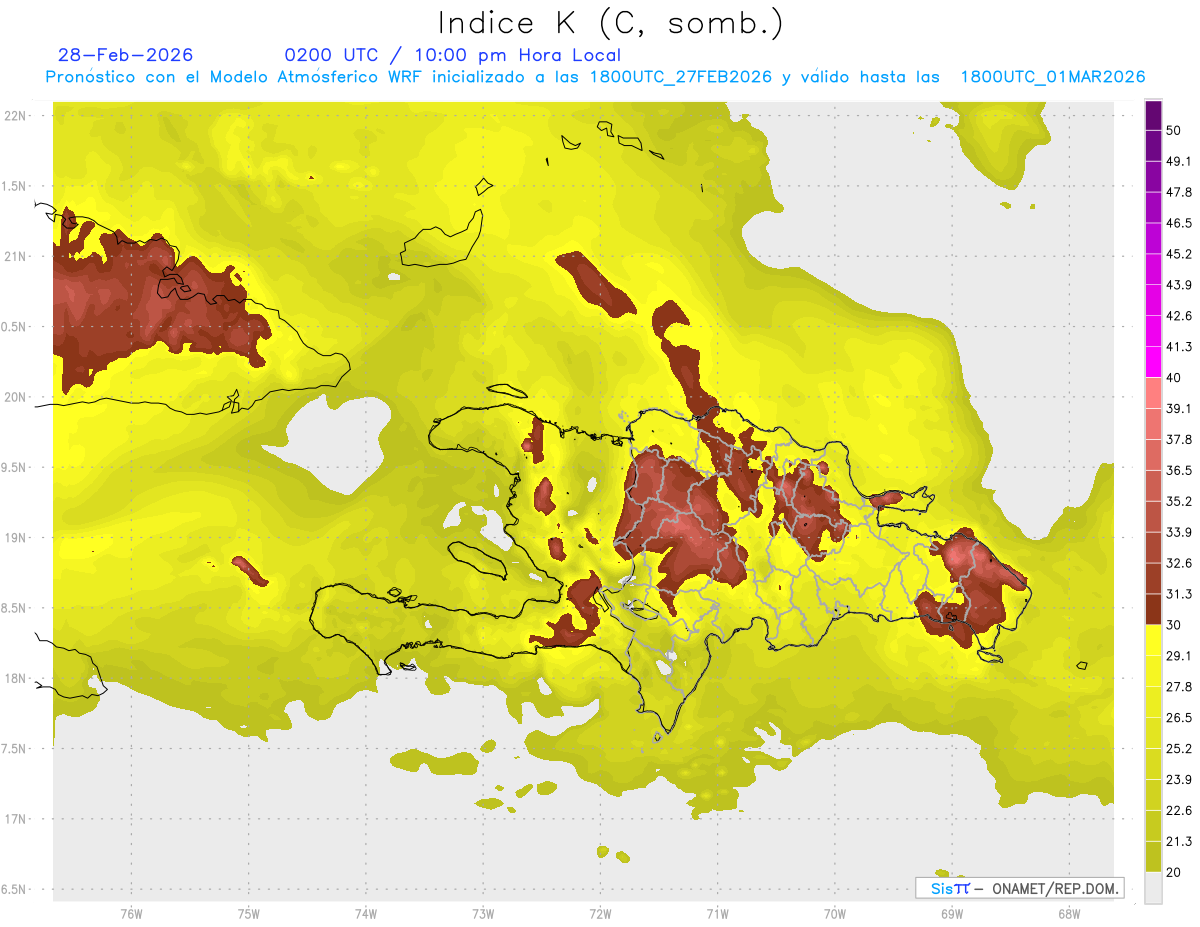
Task: Click the '75W' longitude label
Action: (x=248, y=915)
